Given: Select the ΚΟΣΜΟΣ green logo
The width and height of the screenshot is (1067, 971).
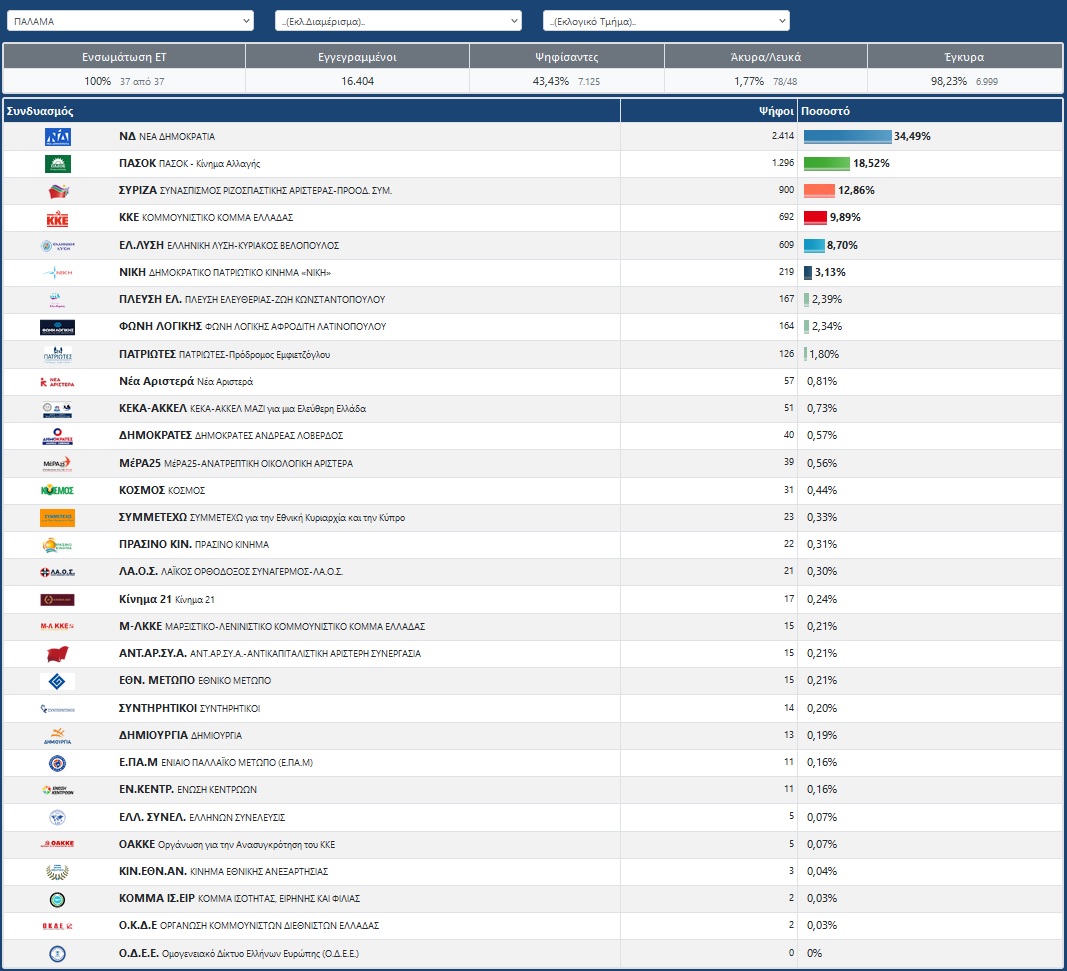Looking at the screenshot, I should point(58,491).
